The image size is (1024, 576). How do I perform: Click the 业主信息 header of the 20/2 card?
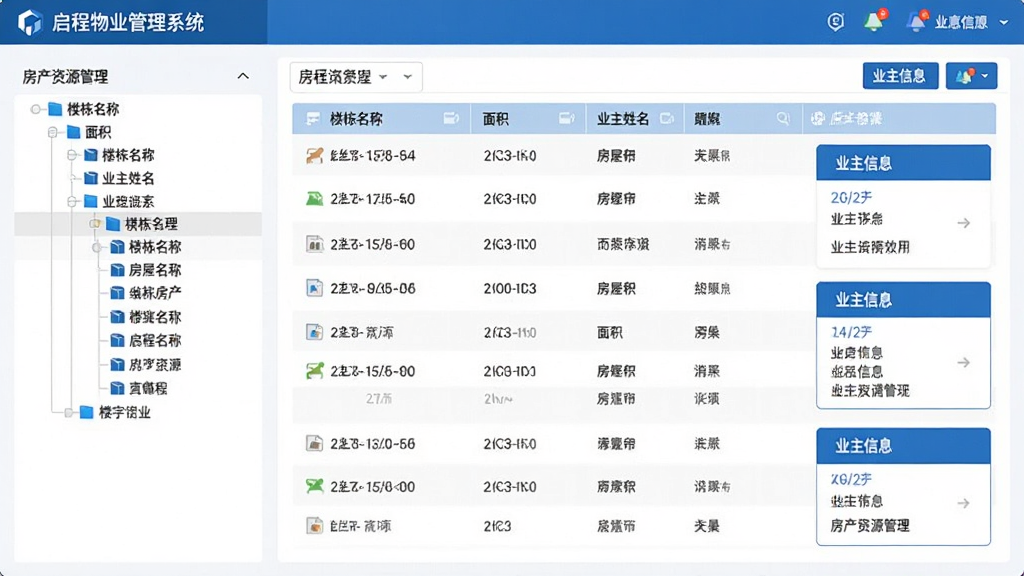(x=903, y=163)
